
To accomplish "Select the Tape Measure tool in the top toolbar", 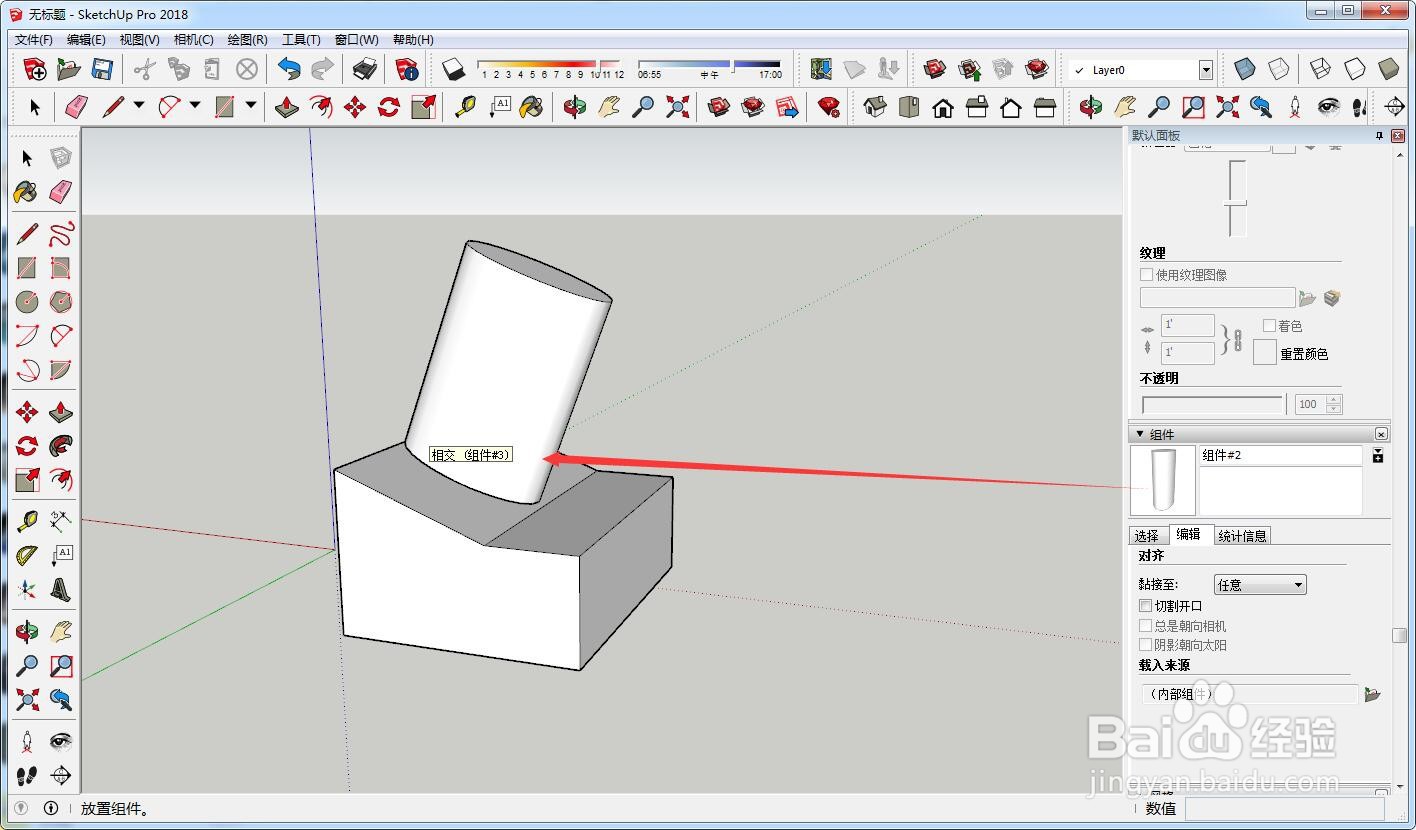I will (x=465, y=107).
